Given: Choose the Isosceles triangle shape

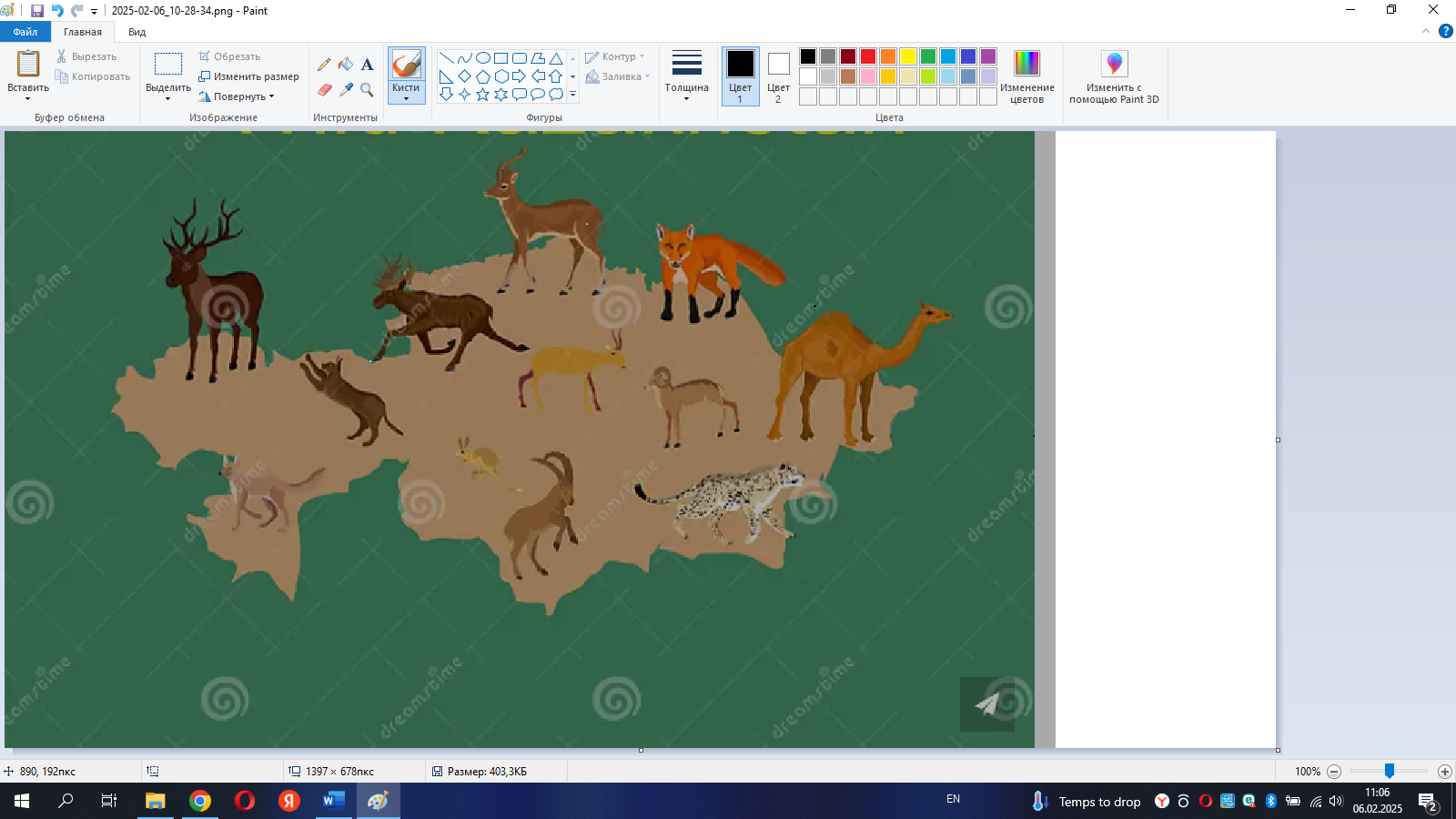Looking at the screenshot, I should (x=555, y=58).
